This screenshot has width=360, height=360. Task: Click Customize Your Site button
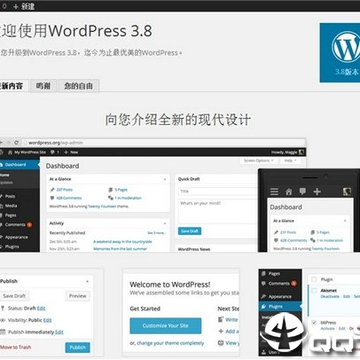tap(166, 326)
